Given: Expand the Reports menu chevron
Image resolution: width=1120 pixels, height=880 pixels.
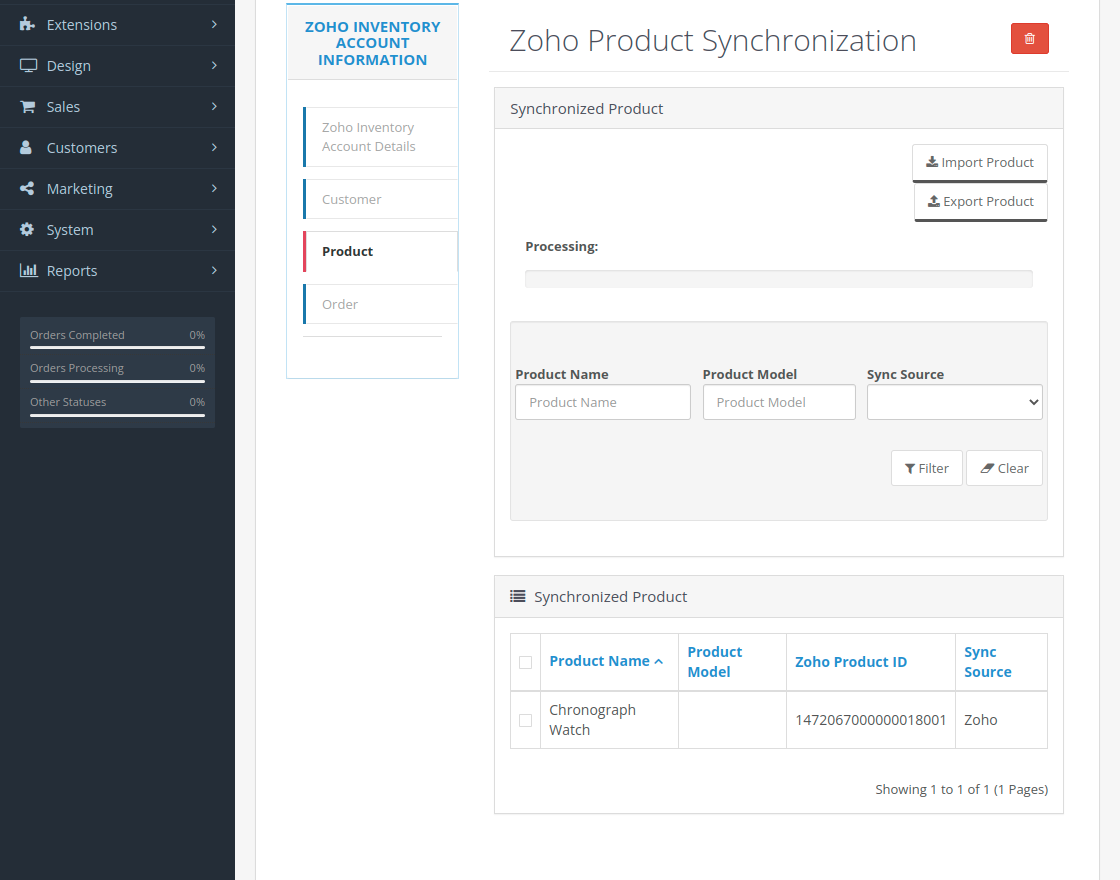Looking at the screenshot, I should click(213, 270).
